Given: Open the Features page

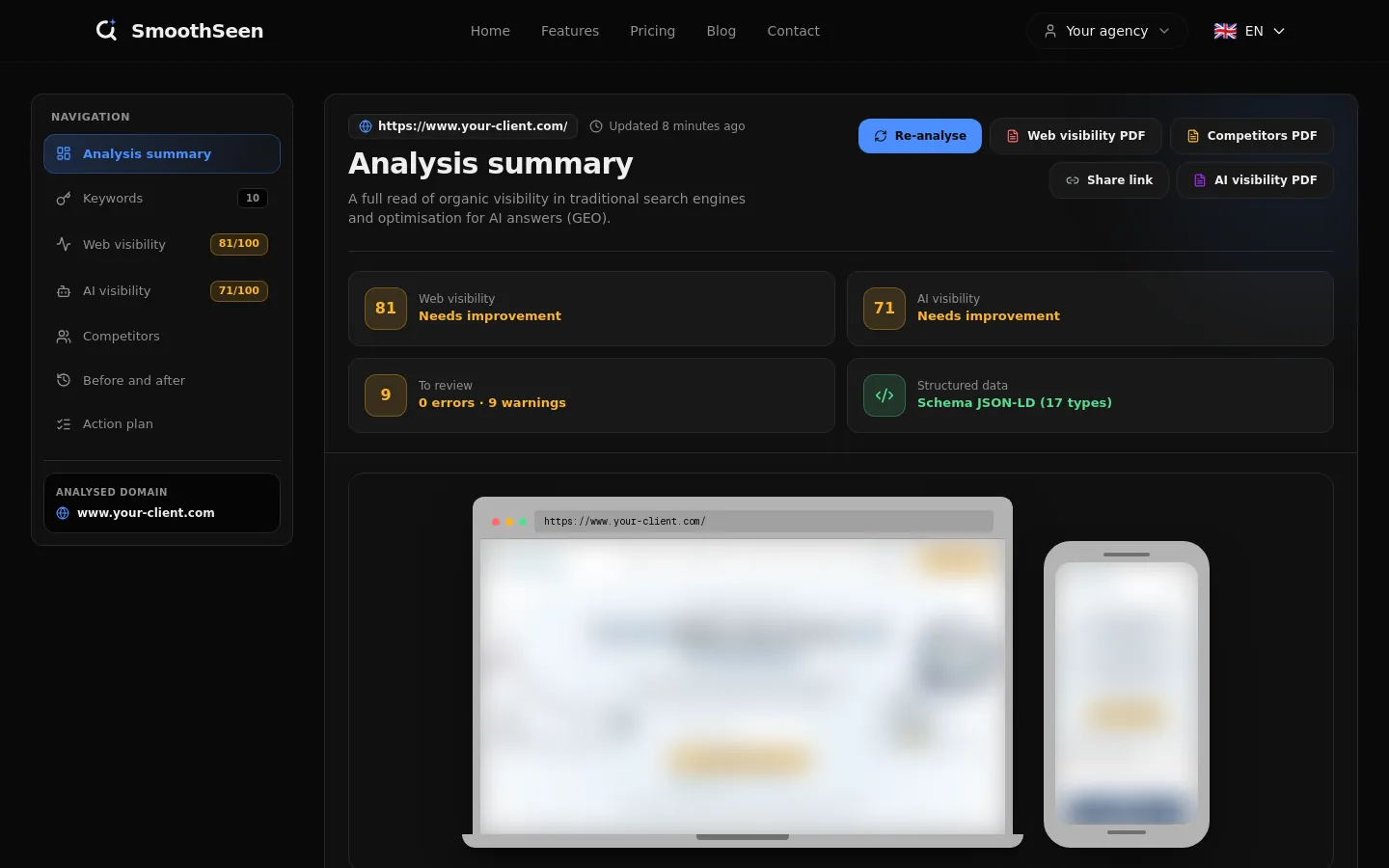Looking at the screenshot, I should (x=570, y=31).
